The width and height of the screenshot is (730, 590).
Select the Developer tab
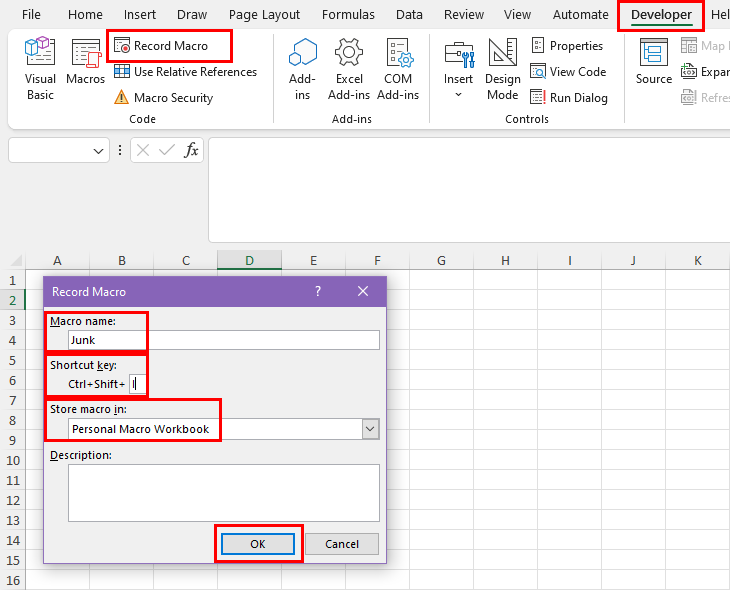point(661,14)
